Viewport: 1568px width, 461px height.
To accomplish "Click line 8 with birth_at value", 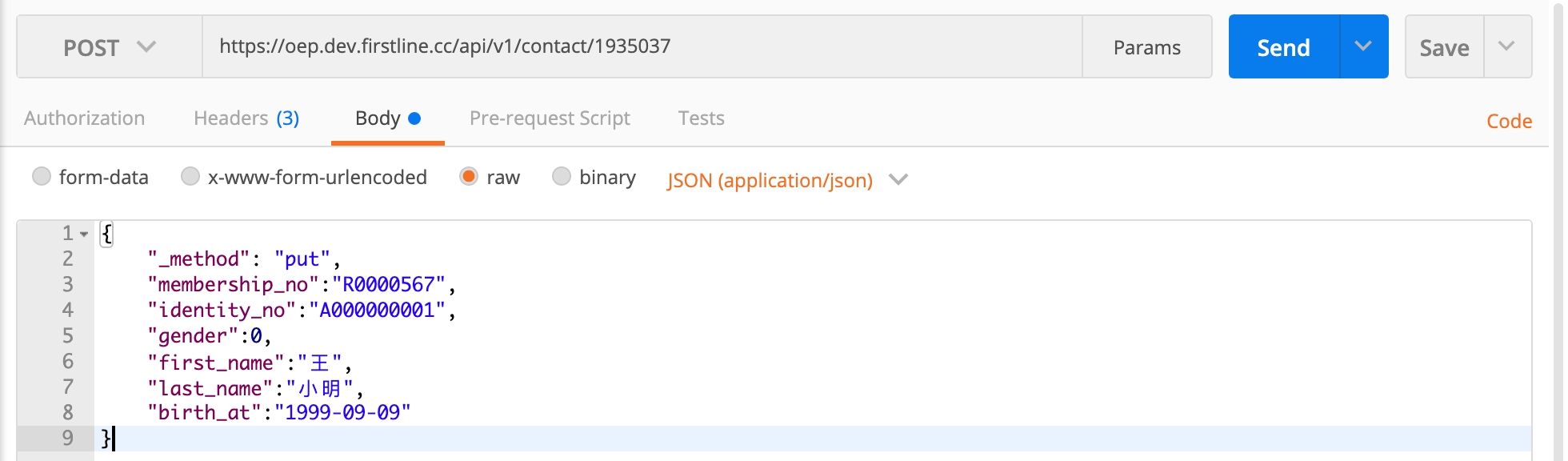I will (x=278, y=412).
